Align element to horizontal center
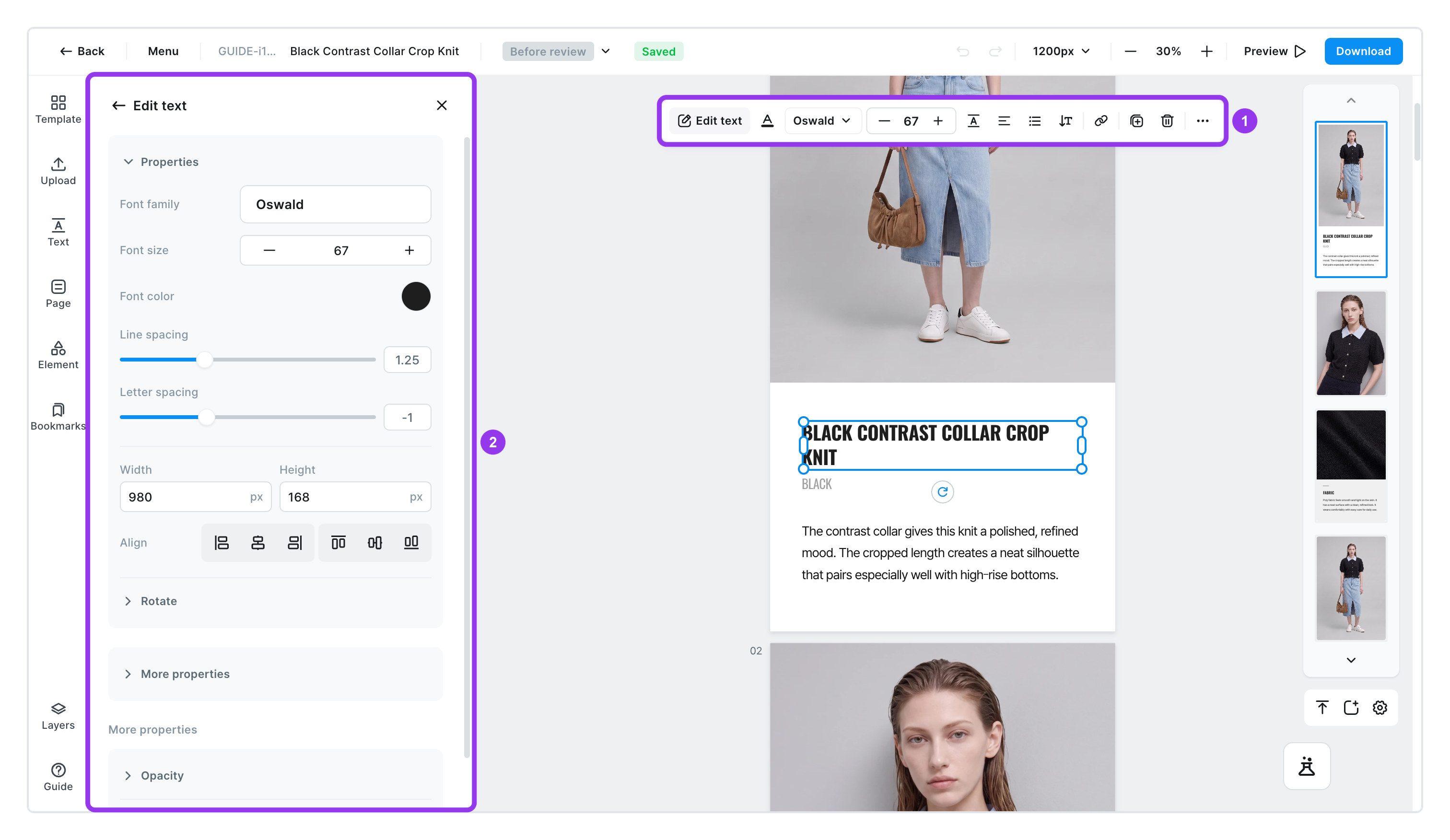1450x840 pixels. (258, 543)
